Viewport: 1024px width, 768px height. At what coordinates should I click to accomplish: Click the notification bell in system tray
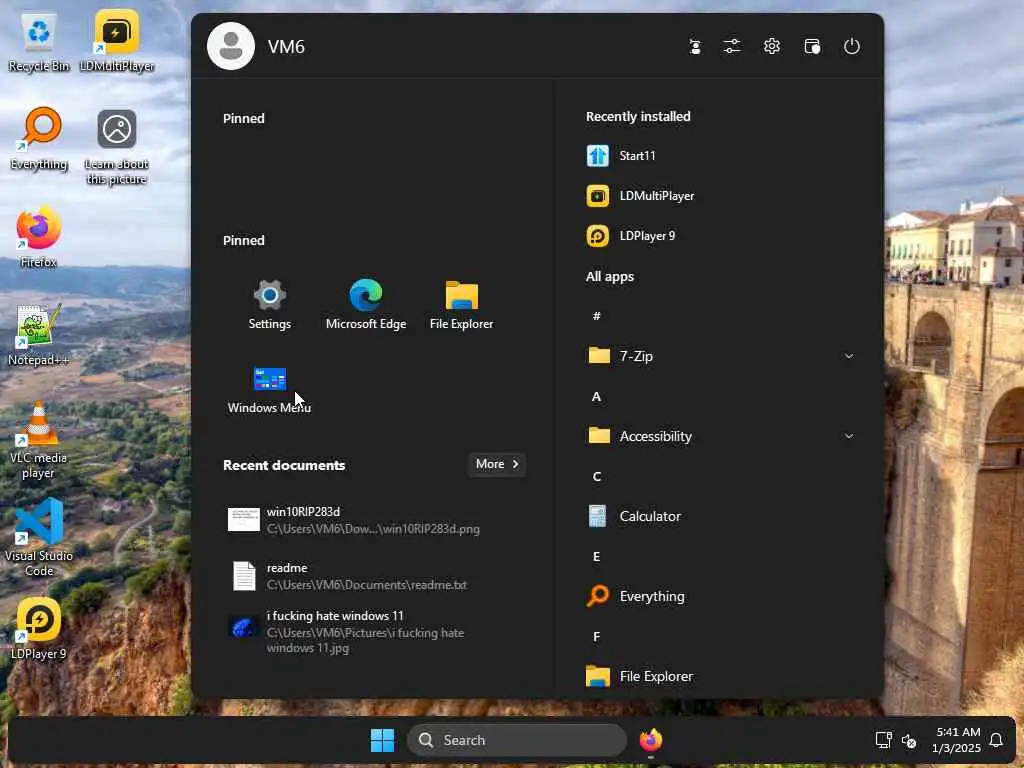[x=996, y=741]
